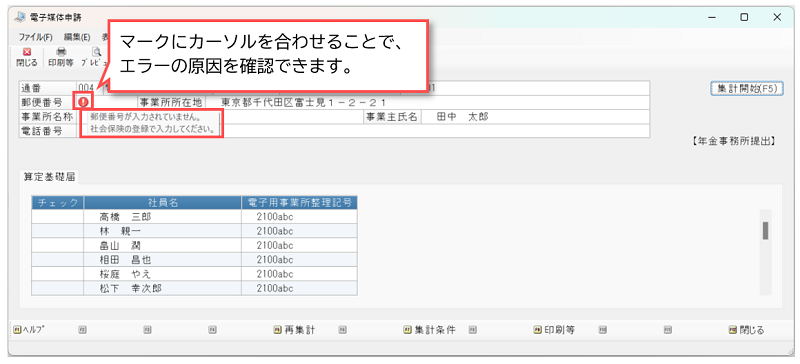This screenshot has height=364, width=800.
Task: Tick the チェック cell for 桜庭 やえ
Action: click(58, 274)
